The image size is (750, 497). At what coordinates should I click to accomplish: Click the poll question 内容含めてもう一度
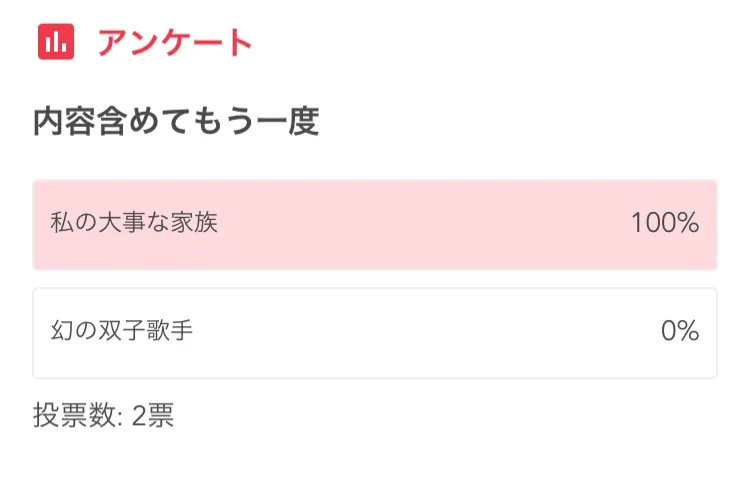coord(176,122)
